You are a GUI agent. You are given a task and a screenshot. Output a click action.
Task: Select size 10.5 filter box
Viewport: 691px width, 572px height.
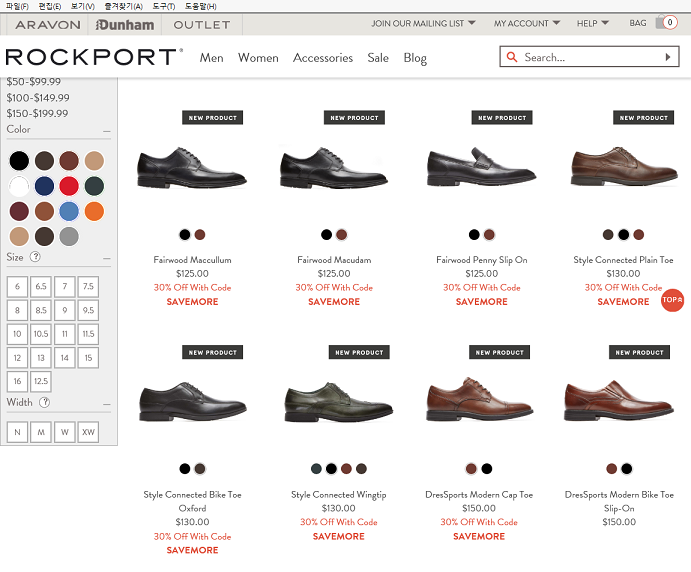pyautogui.click(x=41, y=334)
